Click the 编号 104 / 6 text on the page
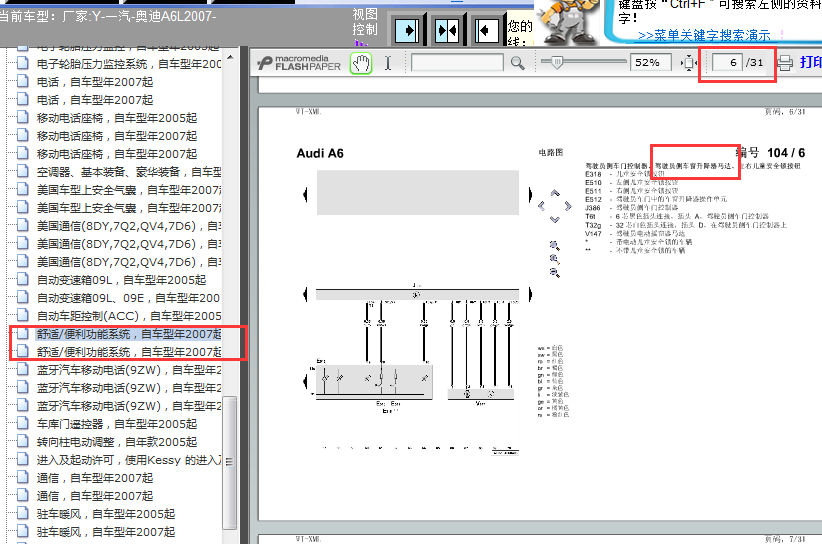Image resolution: width=822 pixels, height=544 pixels. 770,153
